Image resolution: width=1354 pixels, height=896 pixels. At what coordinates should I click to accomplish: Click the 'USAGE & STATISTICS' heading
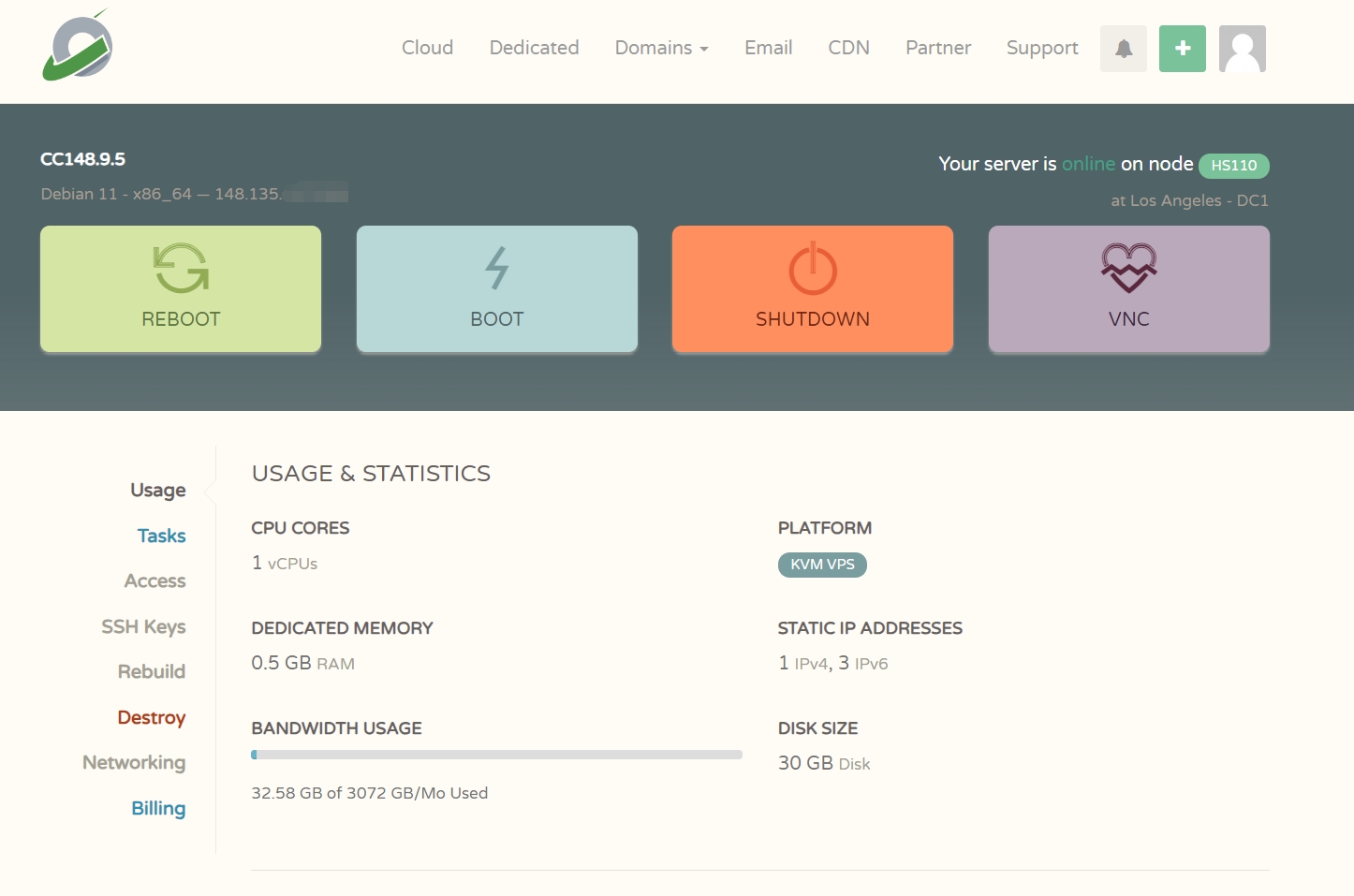tap(371, 474)
